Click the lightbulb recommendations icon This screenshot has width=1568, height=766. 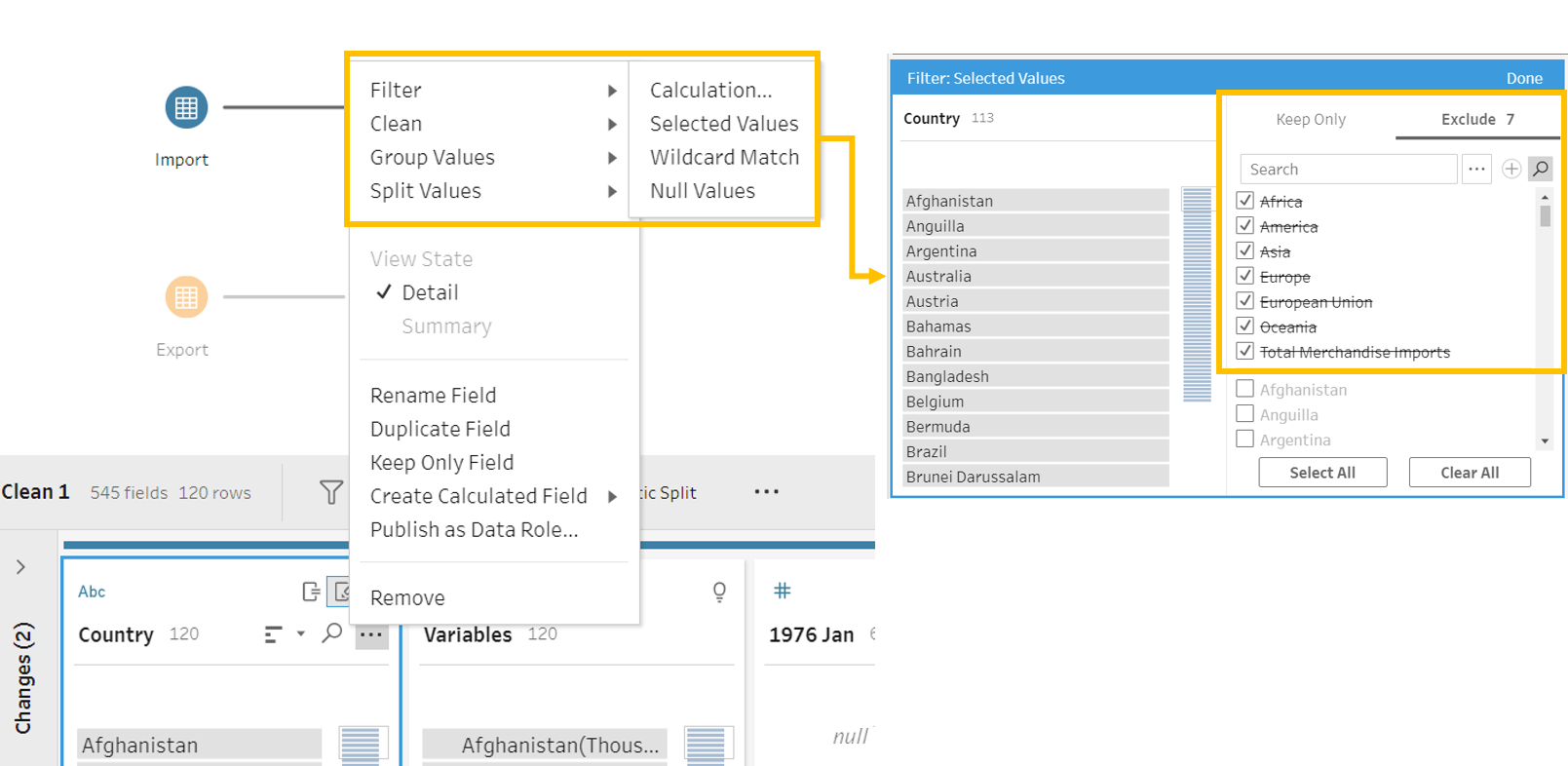point(719,592)
